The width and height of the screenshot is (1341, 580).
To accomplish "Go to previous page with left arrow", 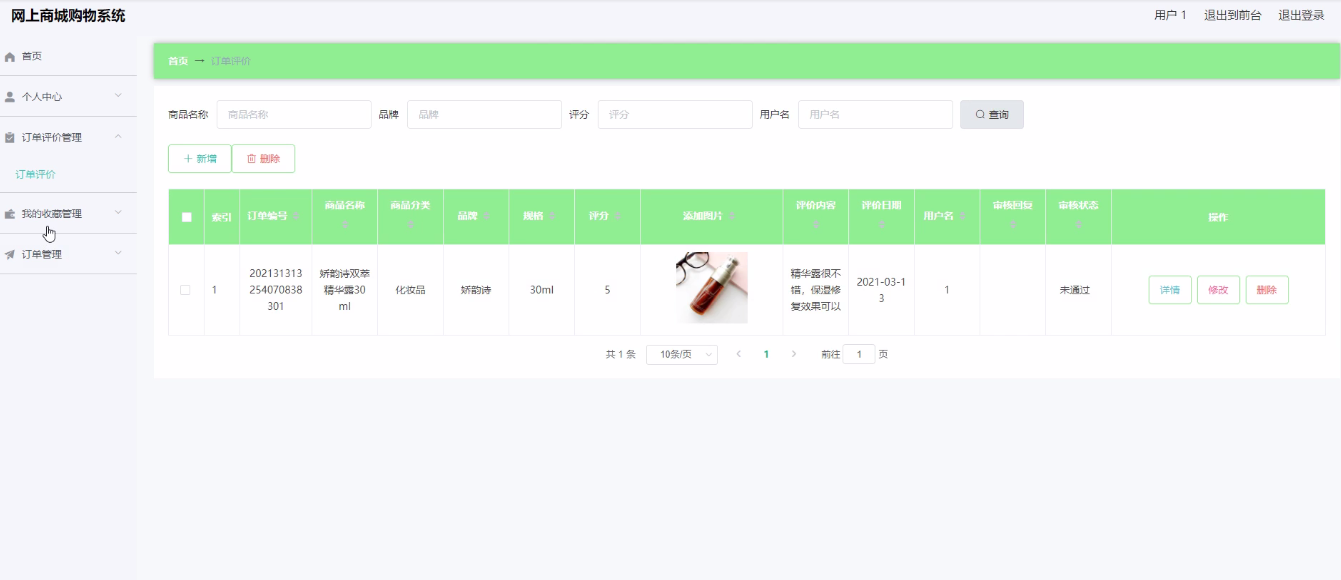I will [738, 354].
